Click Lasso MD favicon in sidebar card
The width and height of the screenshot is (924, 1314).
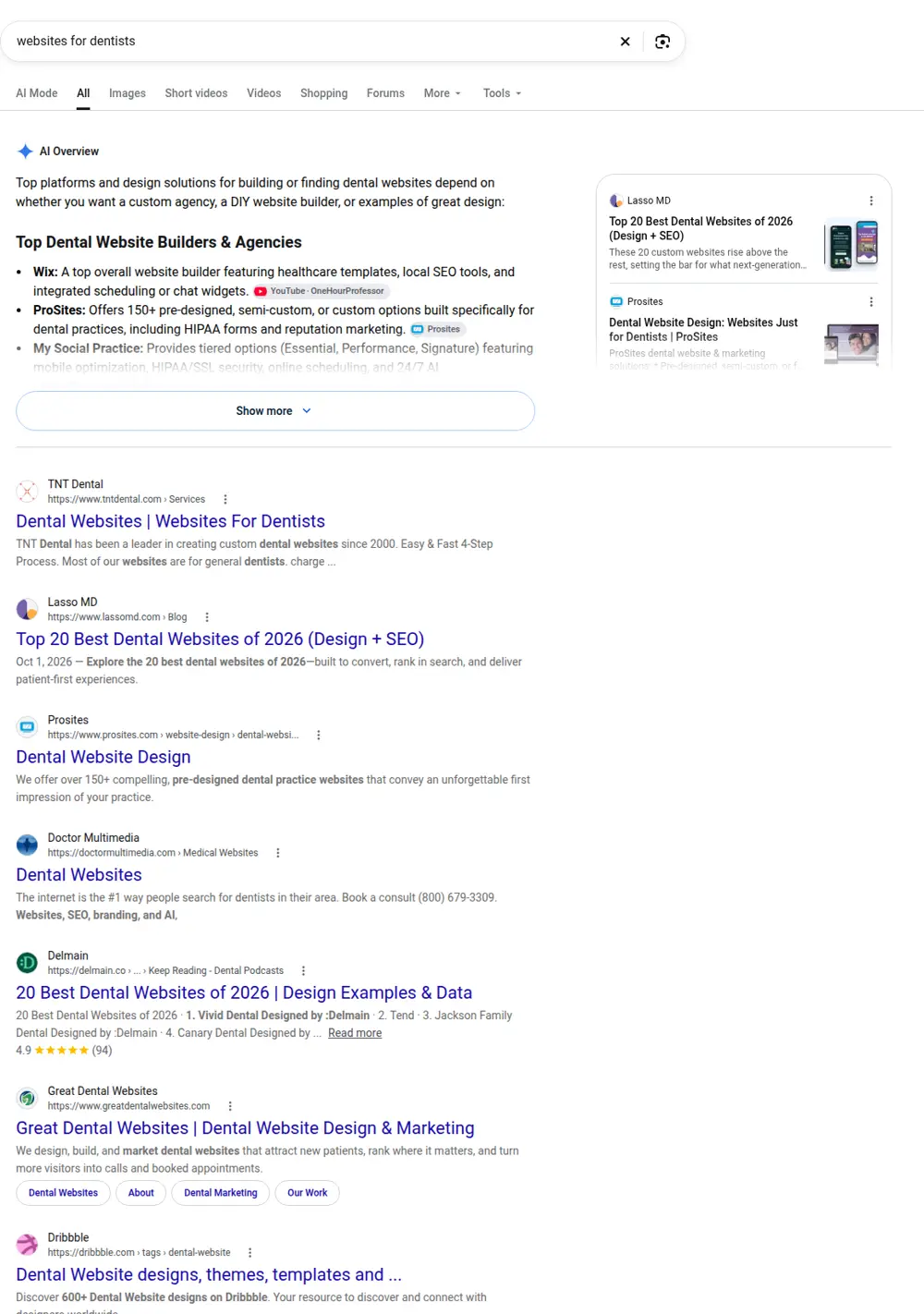point(616,201)
